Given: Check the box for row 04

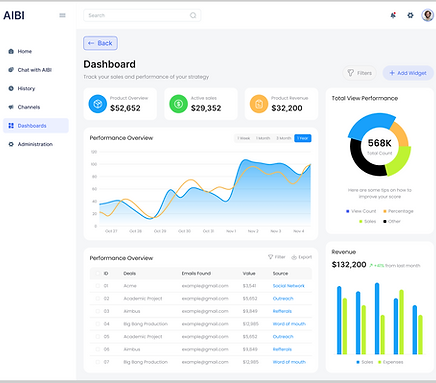Looking at the screenshot, I should pos(98,324).
